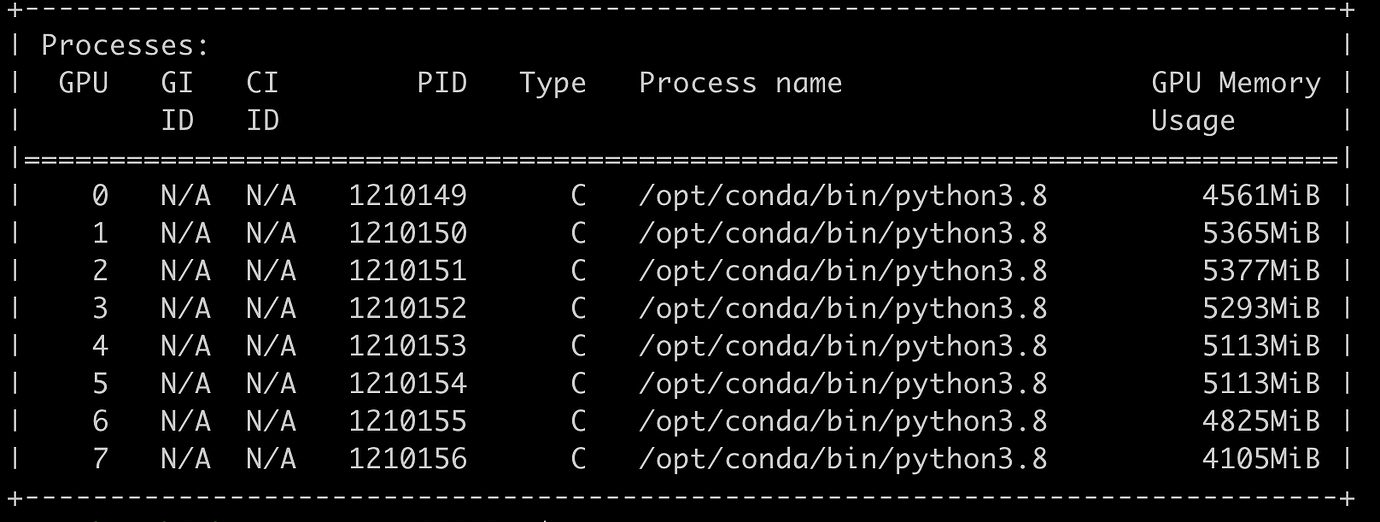Click on the 5293MiB value
Screen dimensions: 1380x522
click(1260, 308)
